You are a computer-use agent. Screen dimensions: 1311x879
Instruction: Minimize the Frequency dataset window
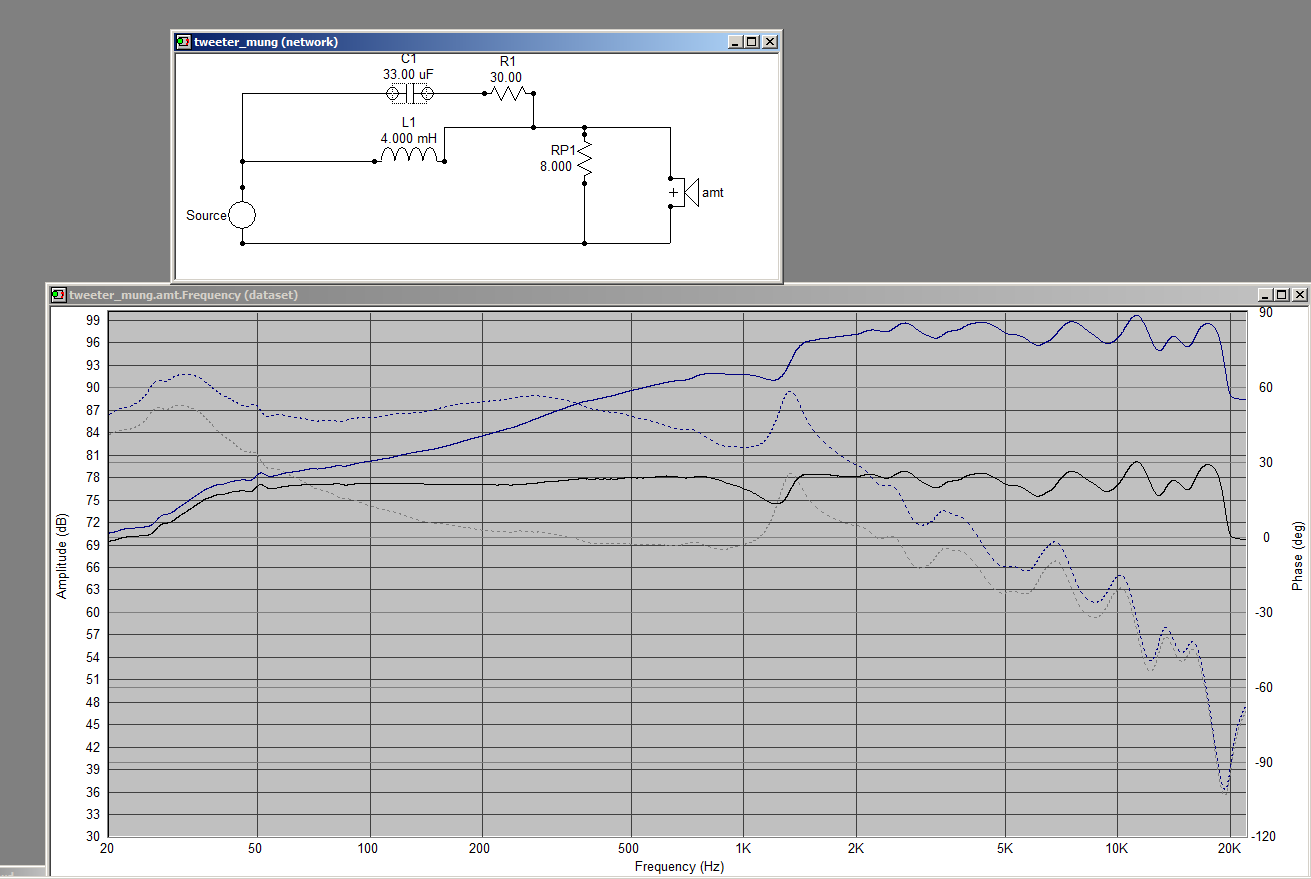tap(1265, 295)
